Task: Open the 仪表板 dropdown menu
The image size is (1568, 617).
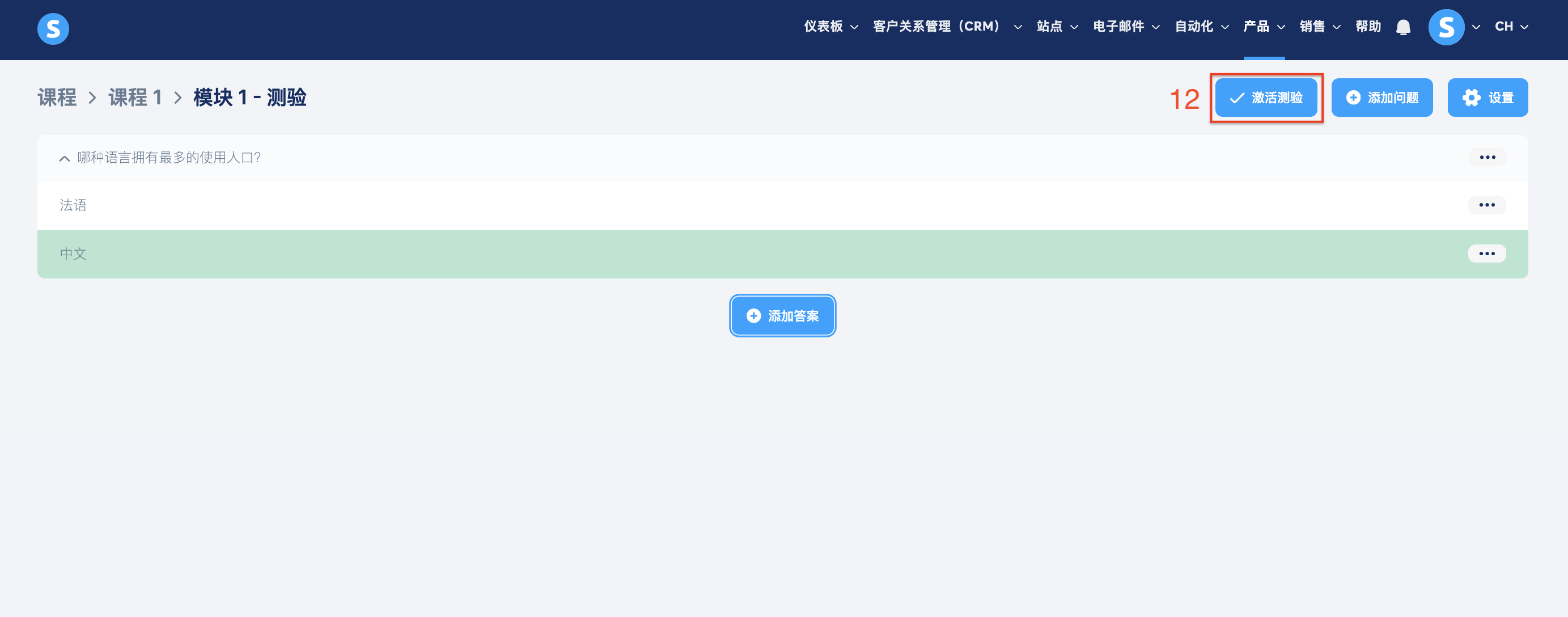Action: (830, 26)
